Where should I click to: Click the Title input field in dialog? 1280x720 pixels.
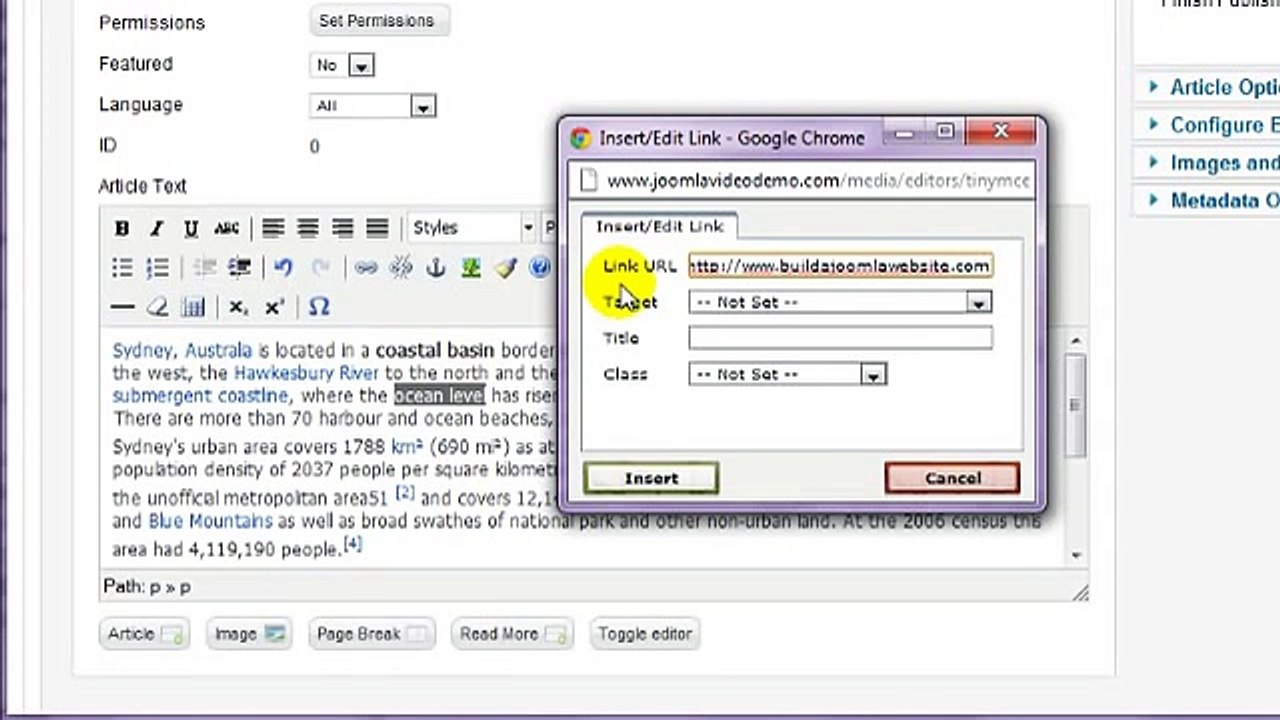click(840, 338)
